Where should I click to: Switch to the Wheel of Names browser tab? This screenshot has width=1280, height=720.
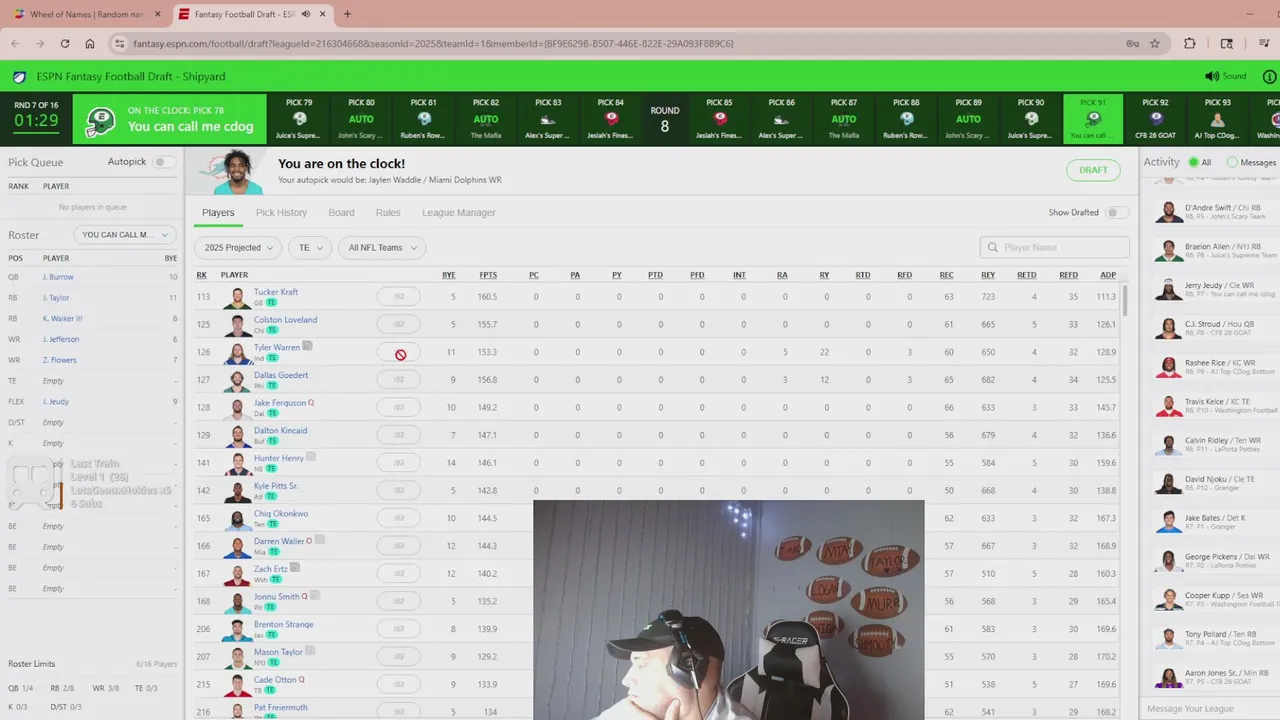[x=86, y=14]
